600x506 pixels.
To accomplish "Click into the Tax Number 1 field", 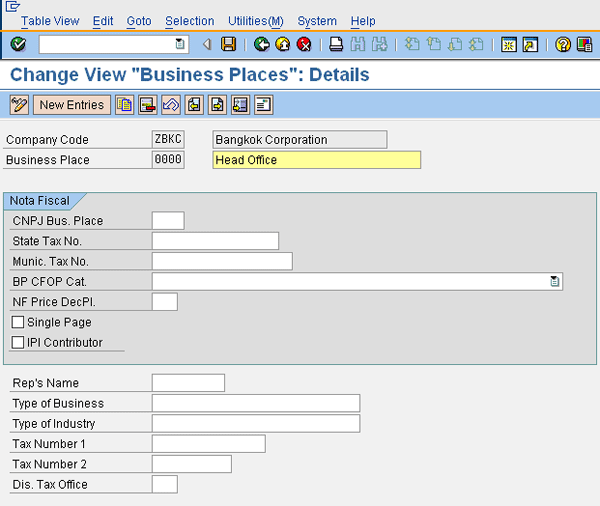I will pyautogui.click(x=208, y=444).
